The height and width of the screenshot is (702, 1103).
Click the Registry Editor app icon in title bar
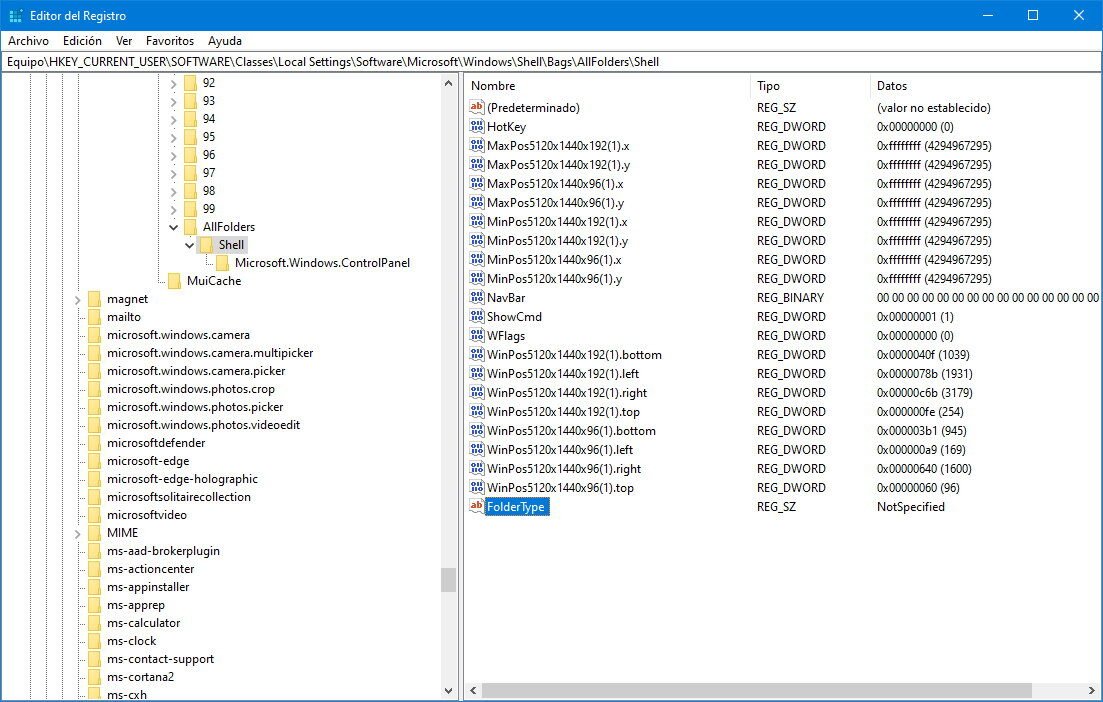[x=15, y=15]
